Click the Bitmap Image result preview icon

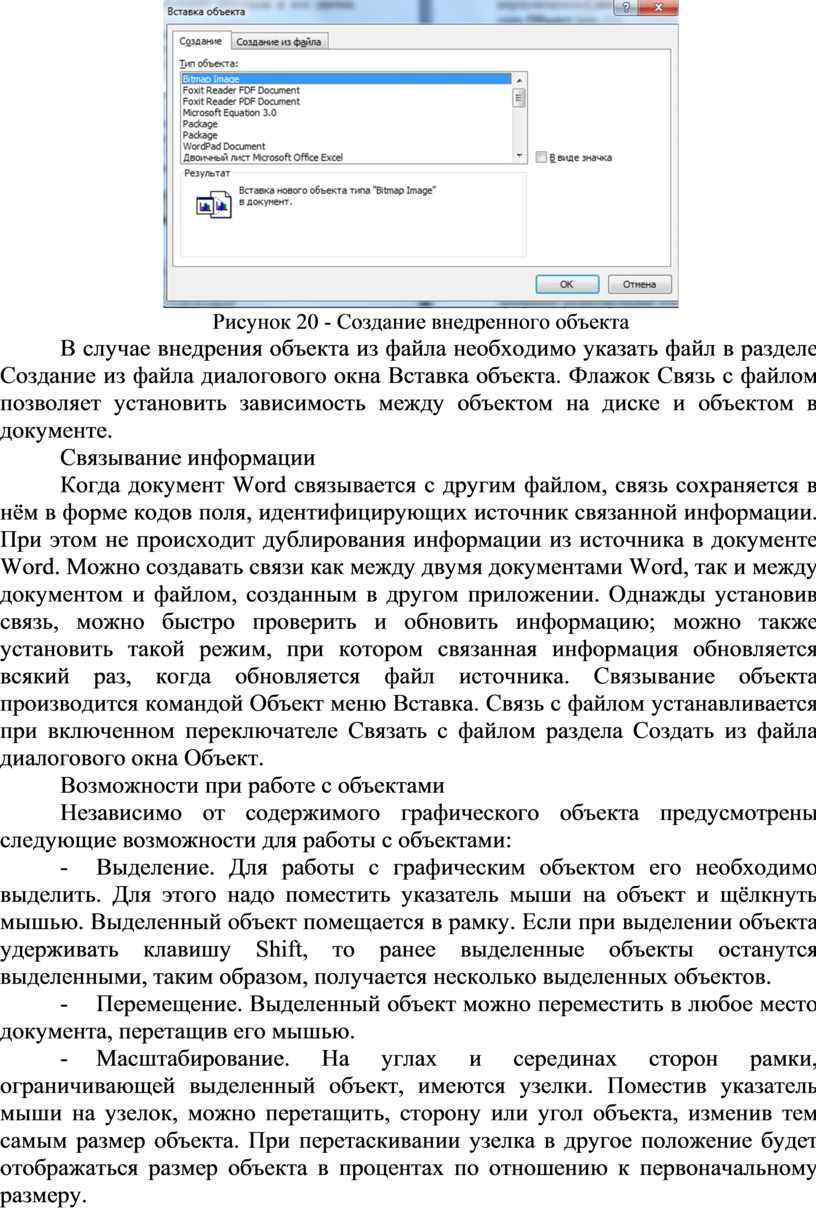coord(214,204)
